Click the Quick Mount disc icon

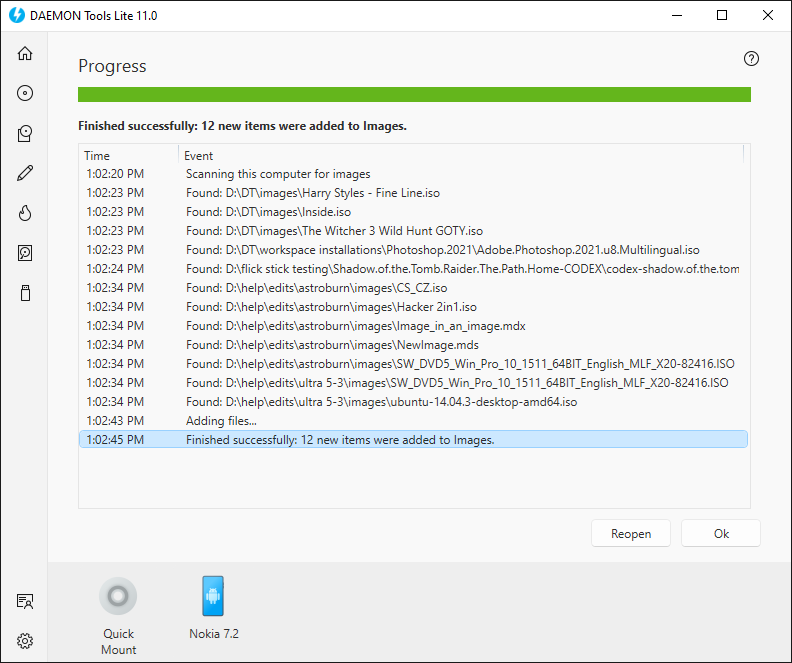(x=118, y=596)
